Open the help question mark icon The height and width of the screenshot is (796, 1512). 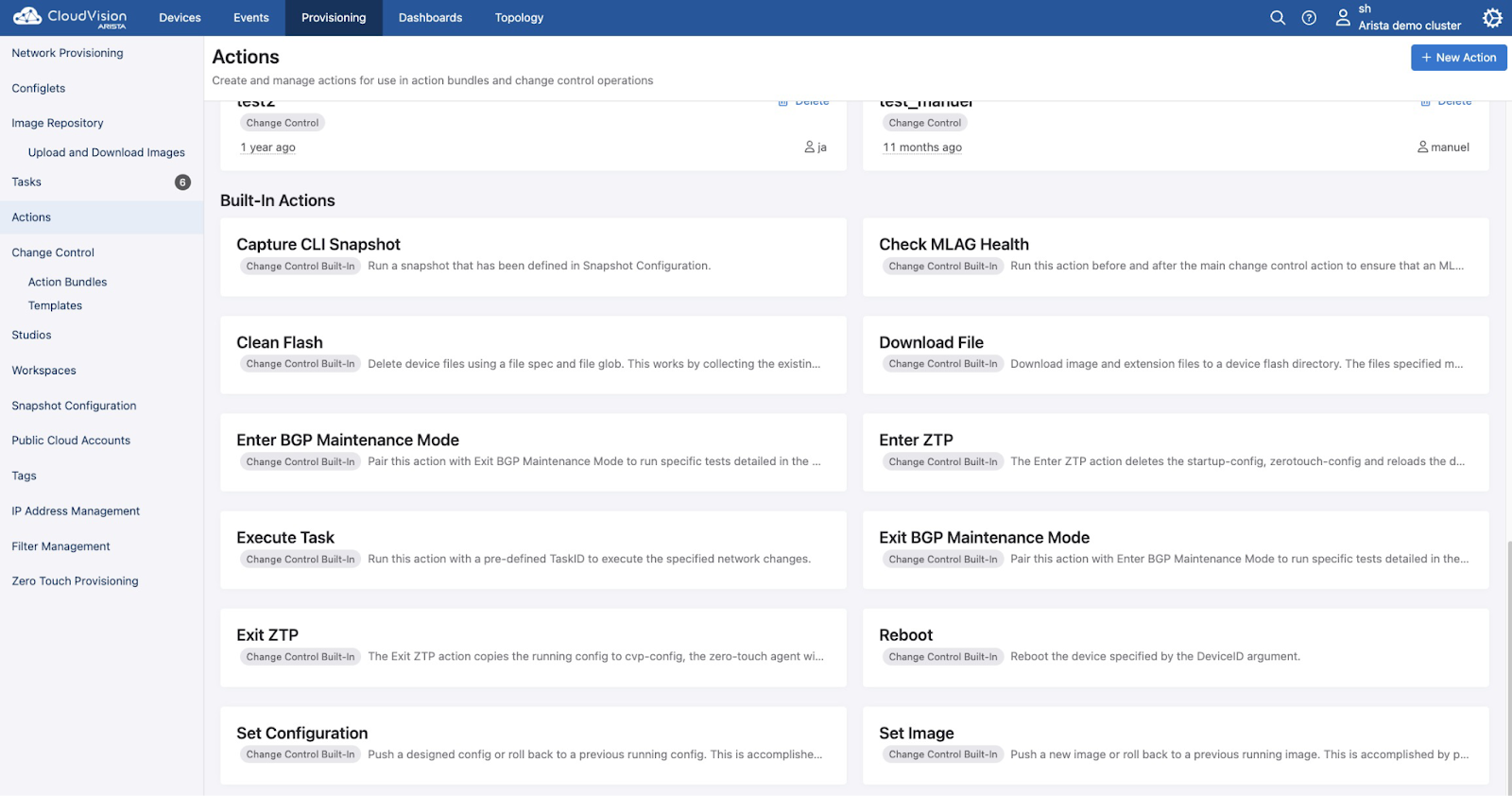coord(1309,18)
